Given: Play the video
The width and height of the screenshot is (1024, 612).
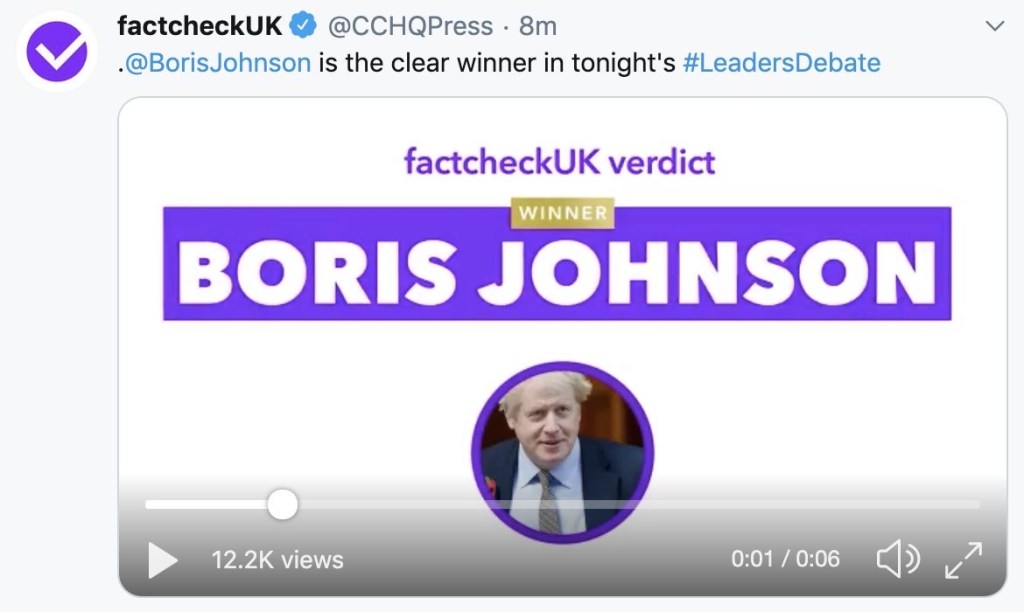Looking at the screenshot, I should click(x=162, y=559).
